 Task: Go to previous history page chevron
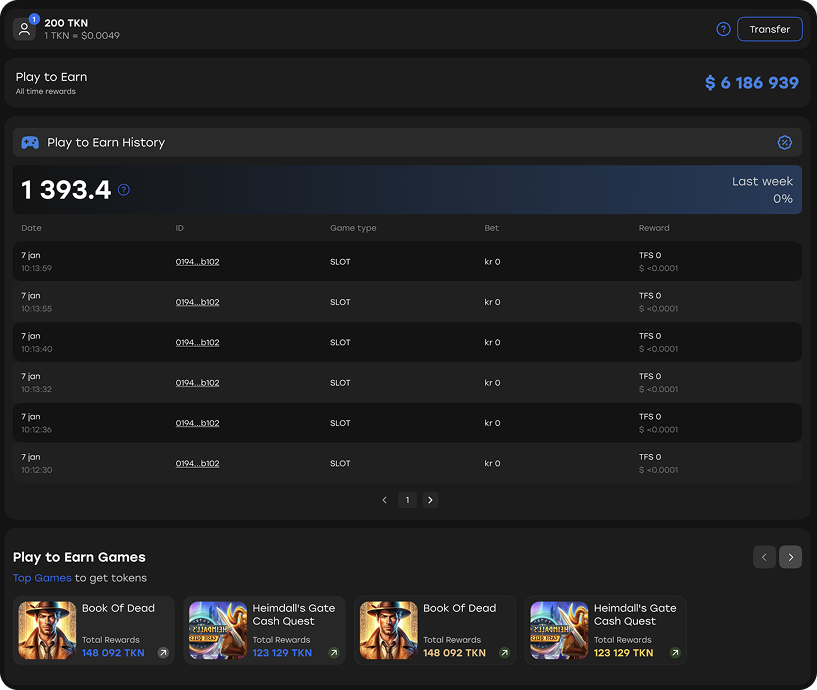tap(385, 500)
